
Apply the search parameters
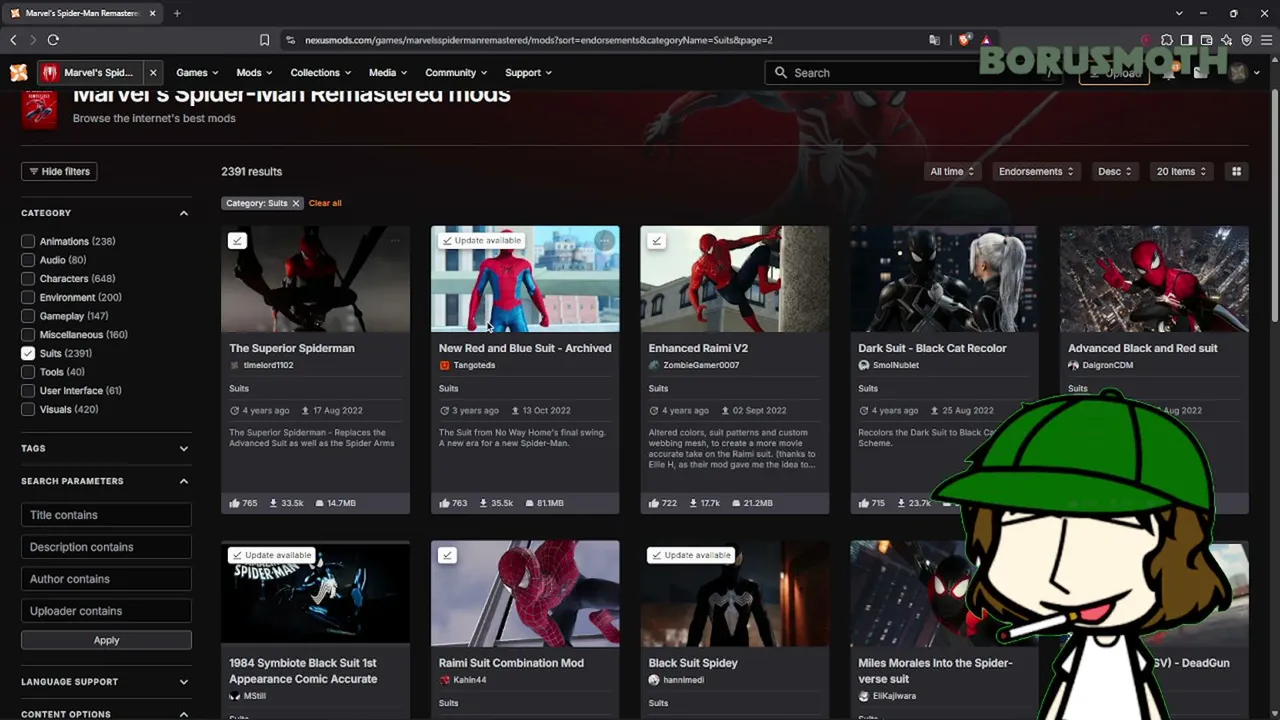[106, 640]
